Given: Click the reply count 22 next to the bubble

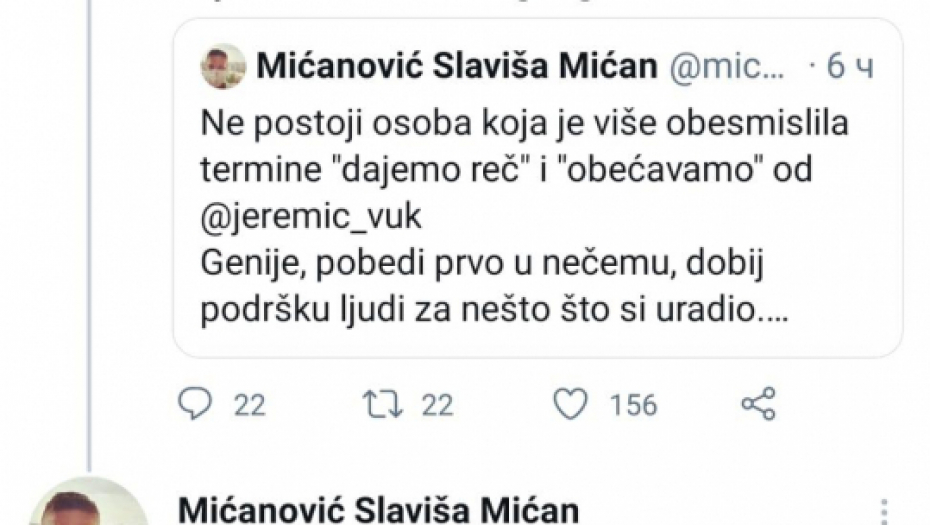Looking at the screenshot, I should click(x=249, y=404).
